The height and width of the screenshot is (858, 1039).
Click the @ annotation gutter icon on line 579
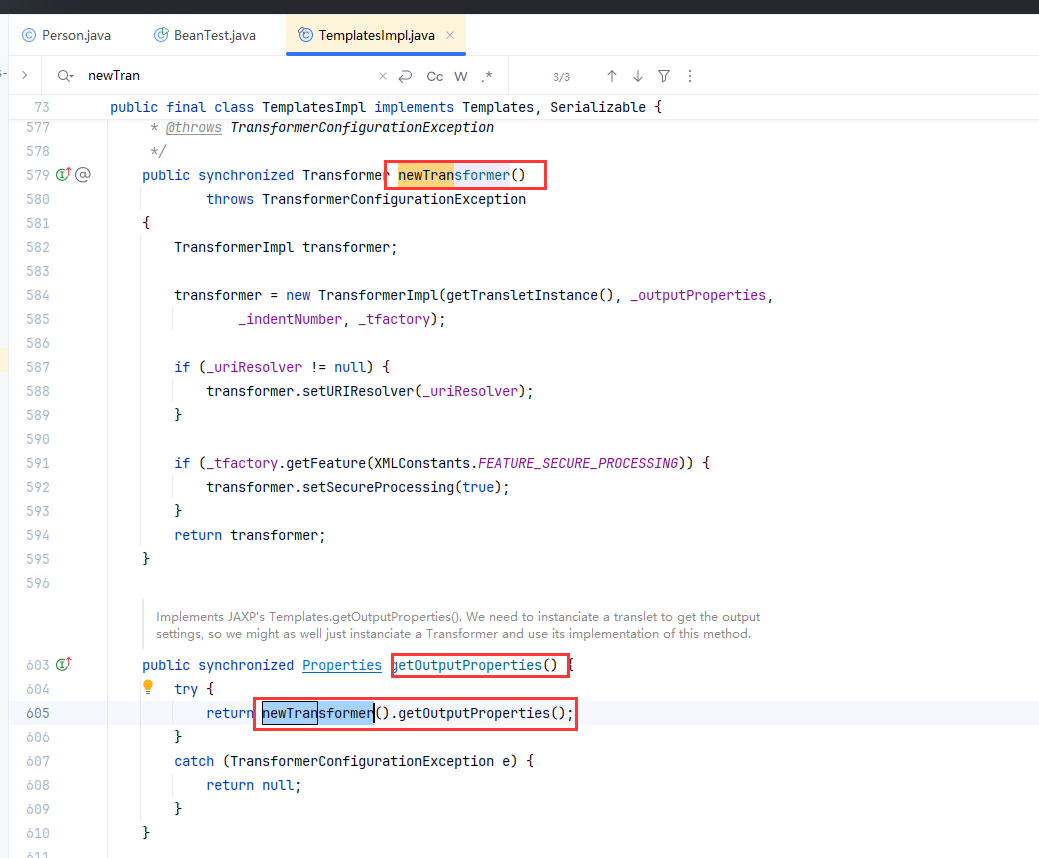click(x=84, y=175)
